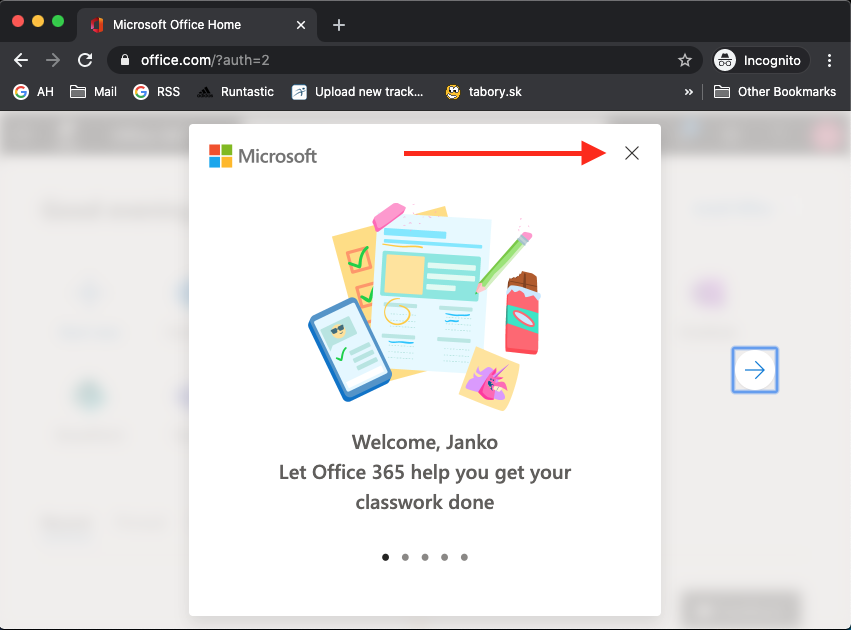Select the first carousel page dot
851x630 pixels.
(x=386, y=558)
